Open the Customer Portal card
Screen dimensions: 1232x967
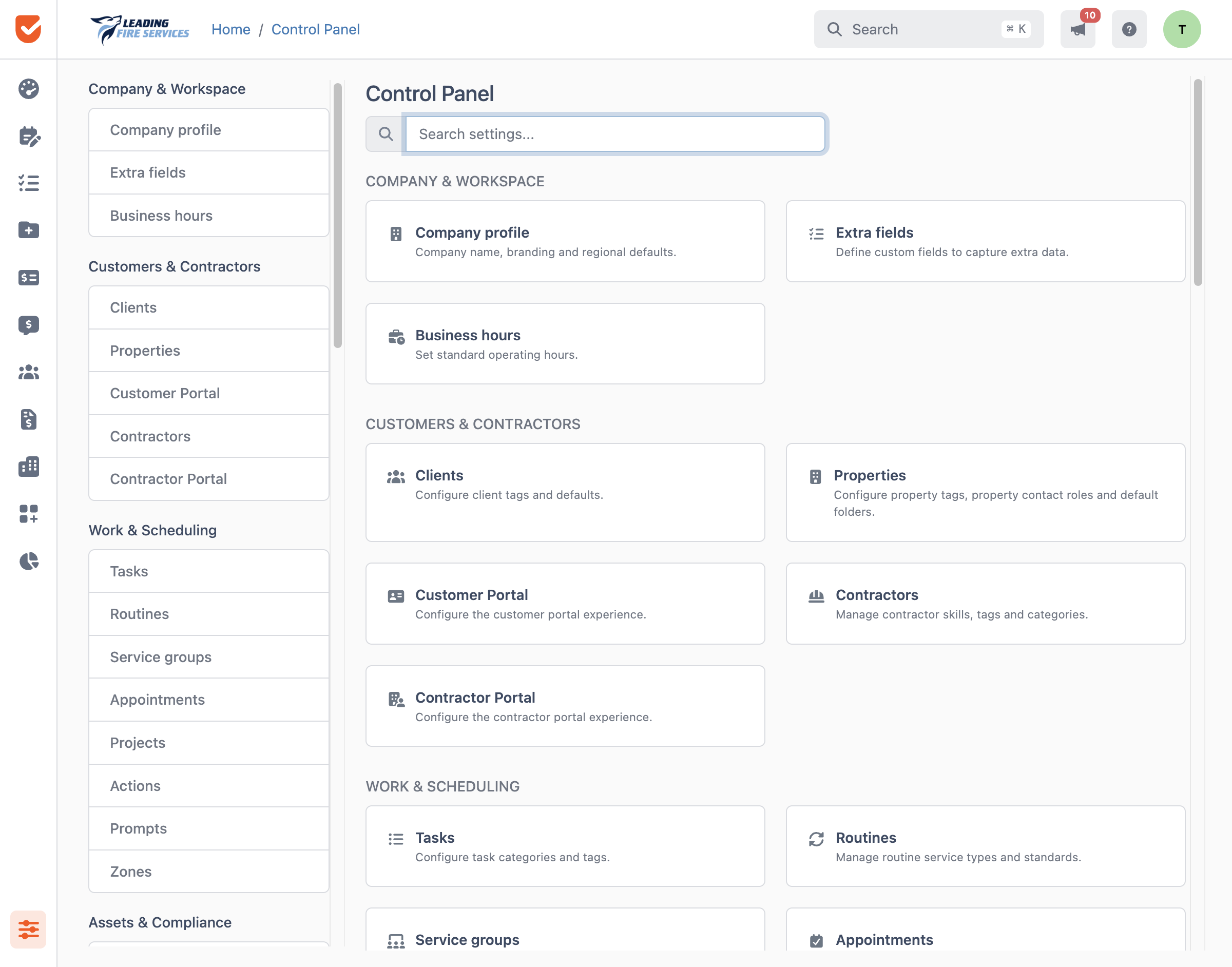click(x=565, y=604)
